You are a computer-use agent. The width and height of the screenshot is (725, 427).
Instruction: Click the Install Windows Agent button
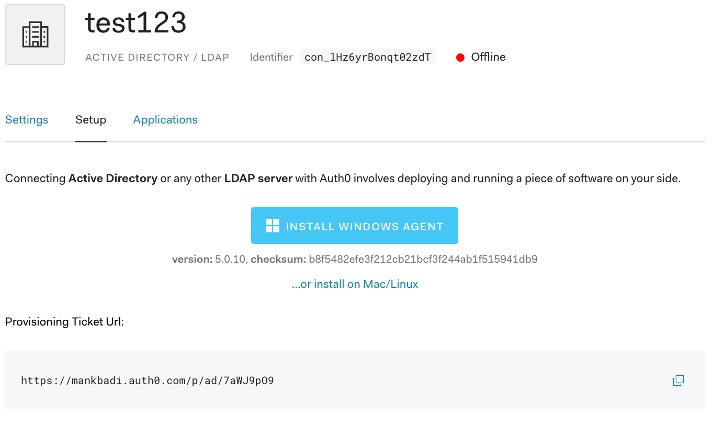355,225
